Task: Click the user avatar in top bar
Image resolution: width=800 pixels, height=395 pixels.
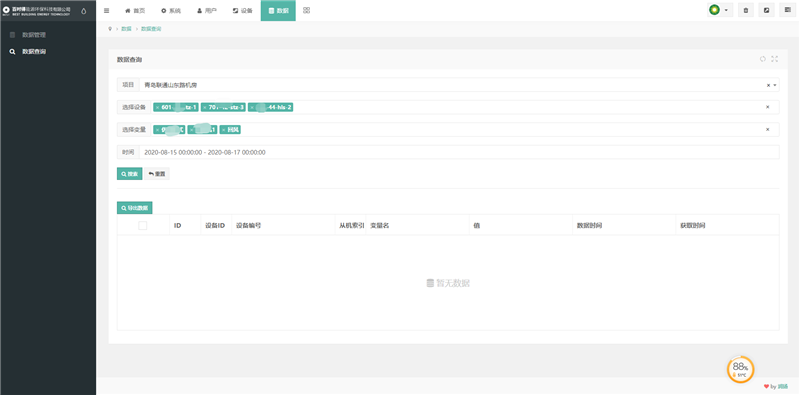Action: point(715,10)
